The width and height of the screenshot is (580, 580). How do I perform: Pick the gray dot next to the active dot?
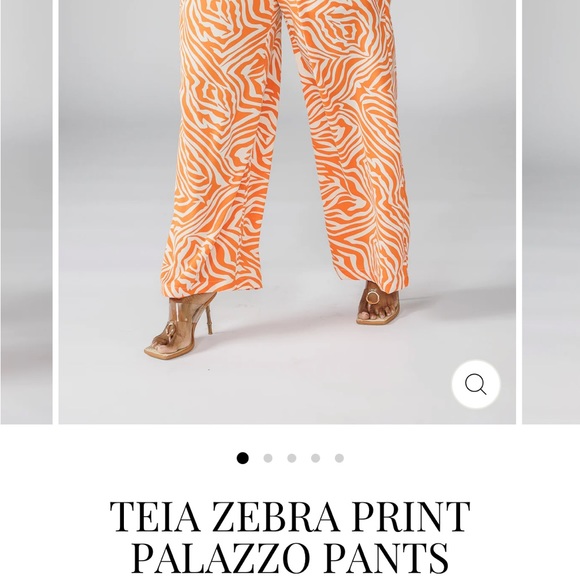(x=268, y=458)
